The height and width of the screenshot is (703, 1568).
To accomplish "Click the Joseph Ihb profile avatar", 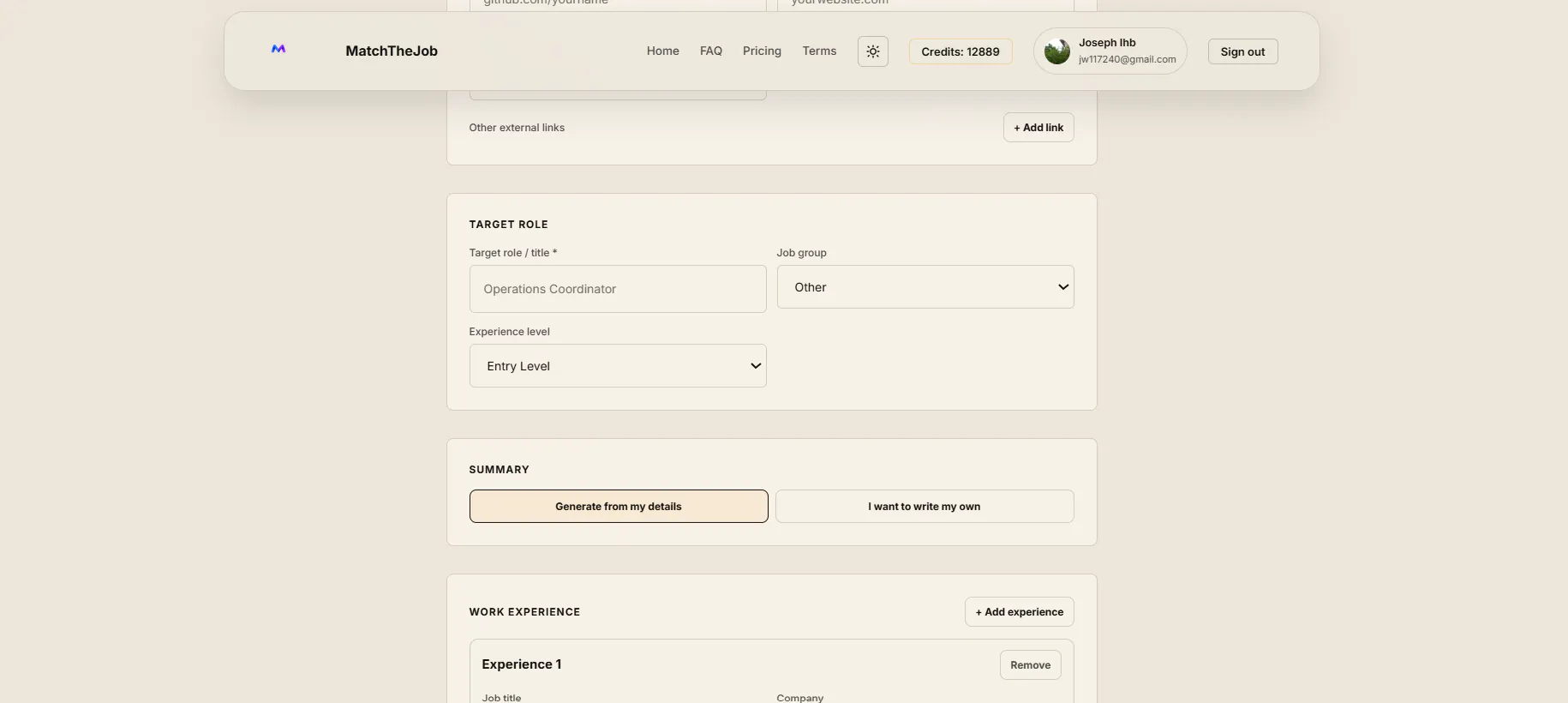I will (1057, 51).
